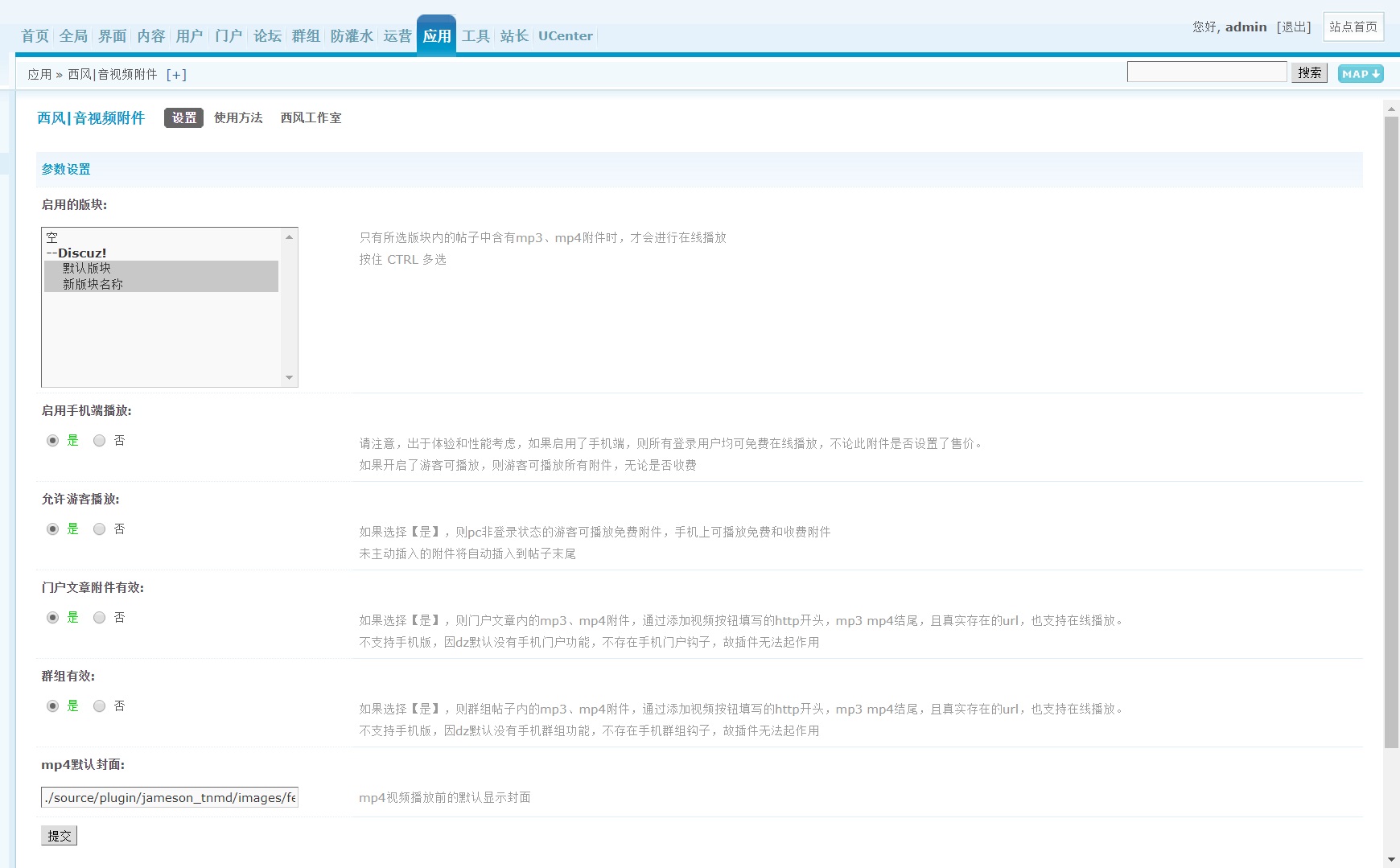Open the 站长 top menu
Image resolution: width=1400 pixels, height=868 pixels.
click(x=514, y=36)
